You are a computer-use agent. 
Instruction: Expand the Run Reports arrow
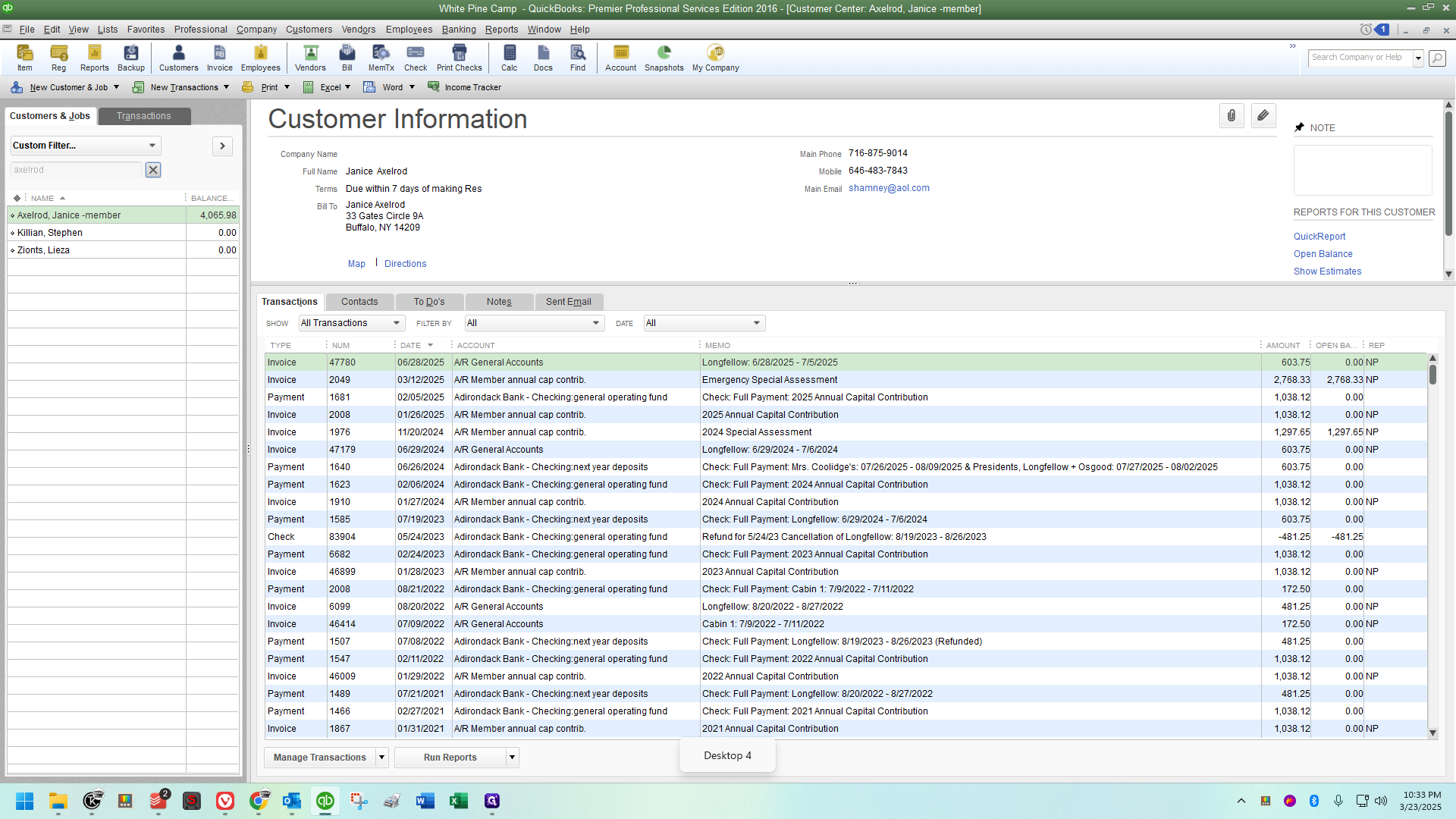(x=513, y=757)
